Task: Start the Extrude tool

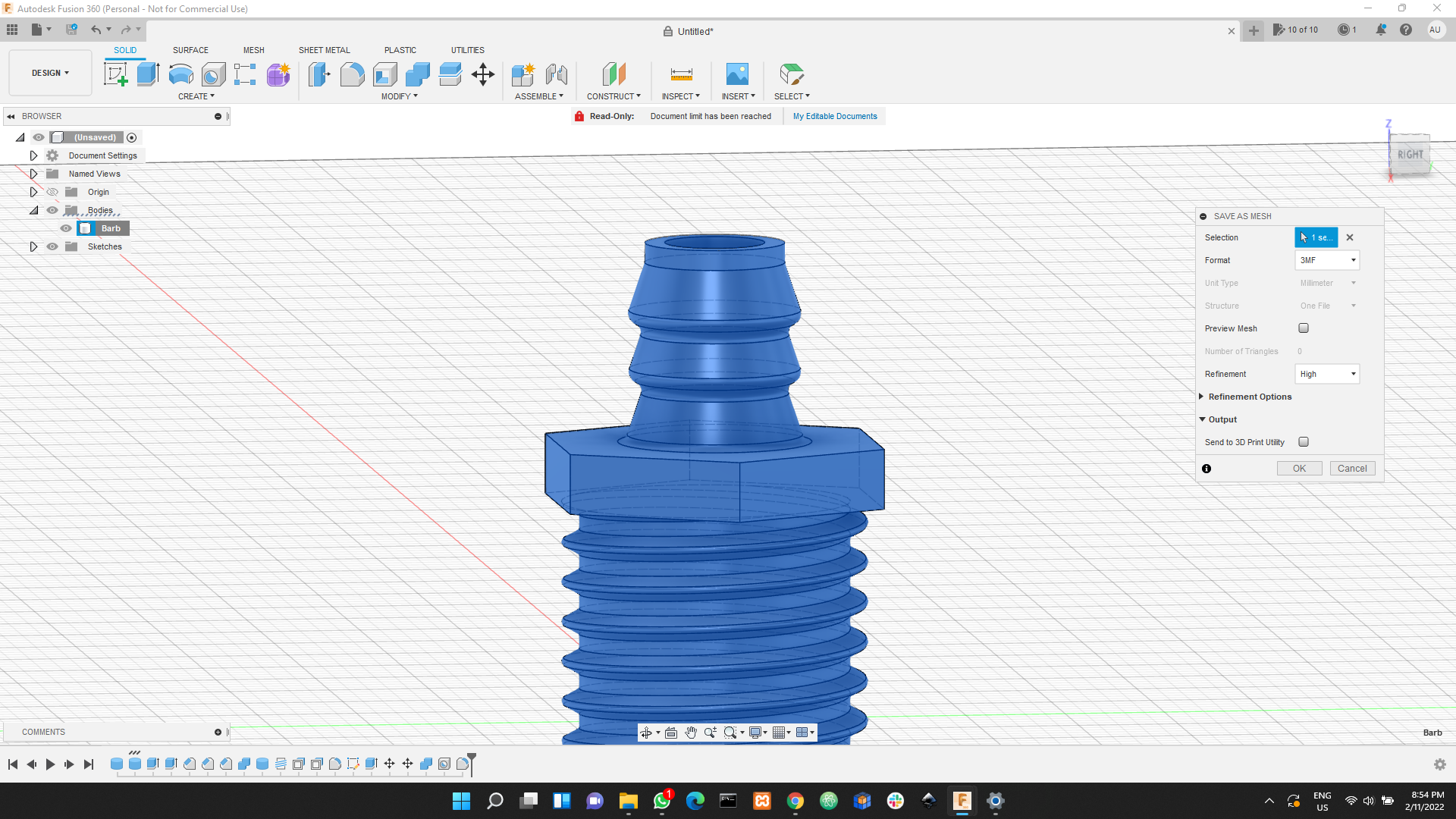Action: [146, 74]
